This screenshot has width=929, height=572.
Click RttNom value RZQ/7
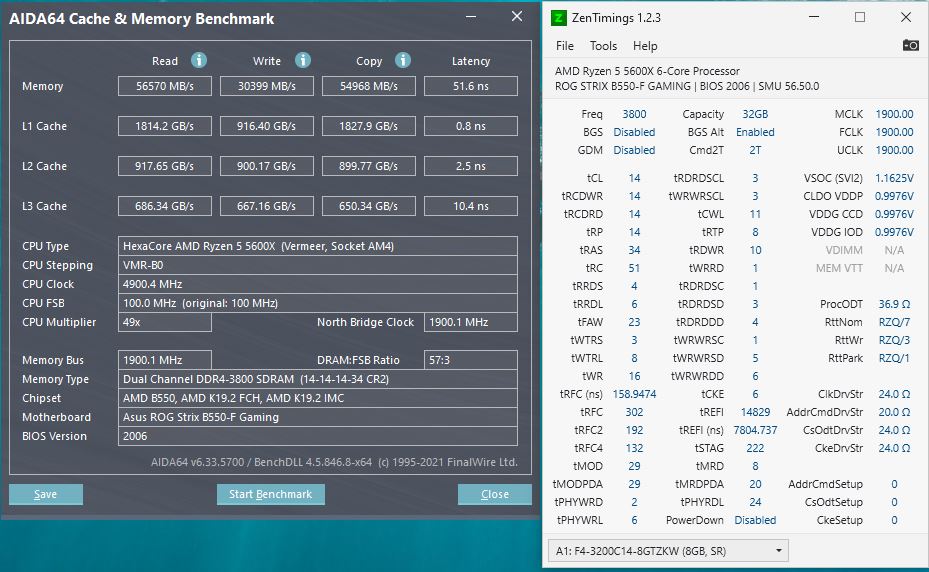[x=894, y=322]
